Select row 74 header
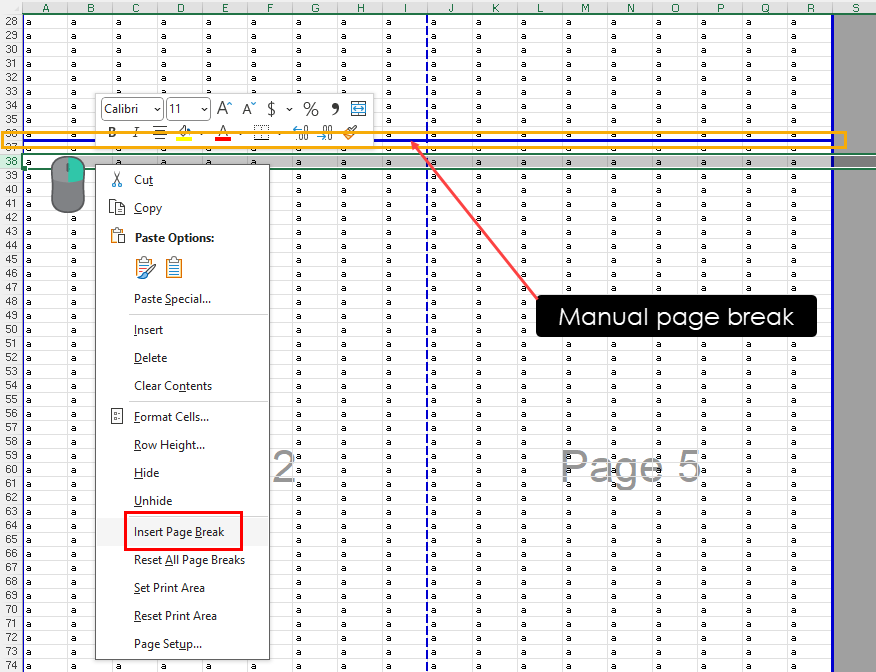Image resolution: width=876 pixels, height=672 pixels. click(x=11, y=665)
